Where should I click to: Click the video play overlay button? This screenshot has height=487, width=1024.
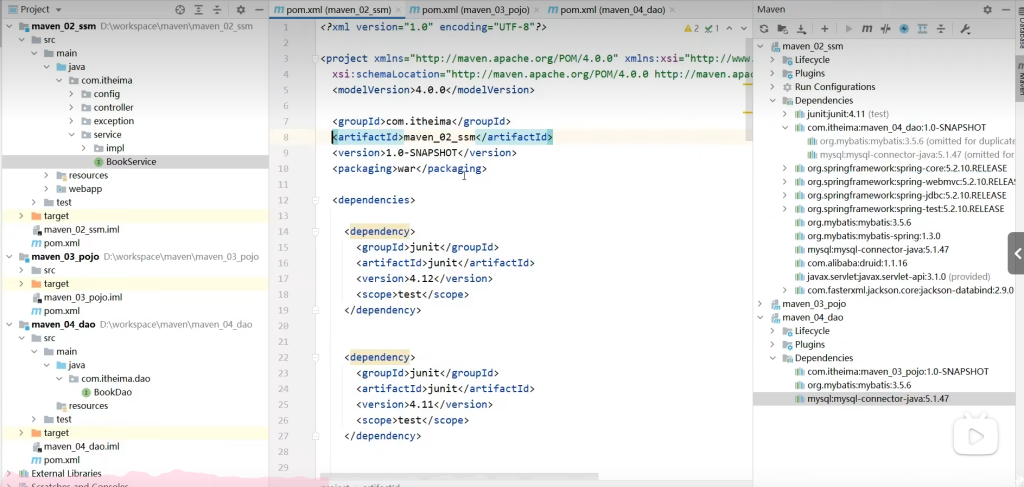(x=974, y=436)
